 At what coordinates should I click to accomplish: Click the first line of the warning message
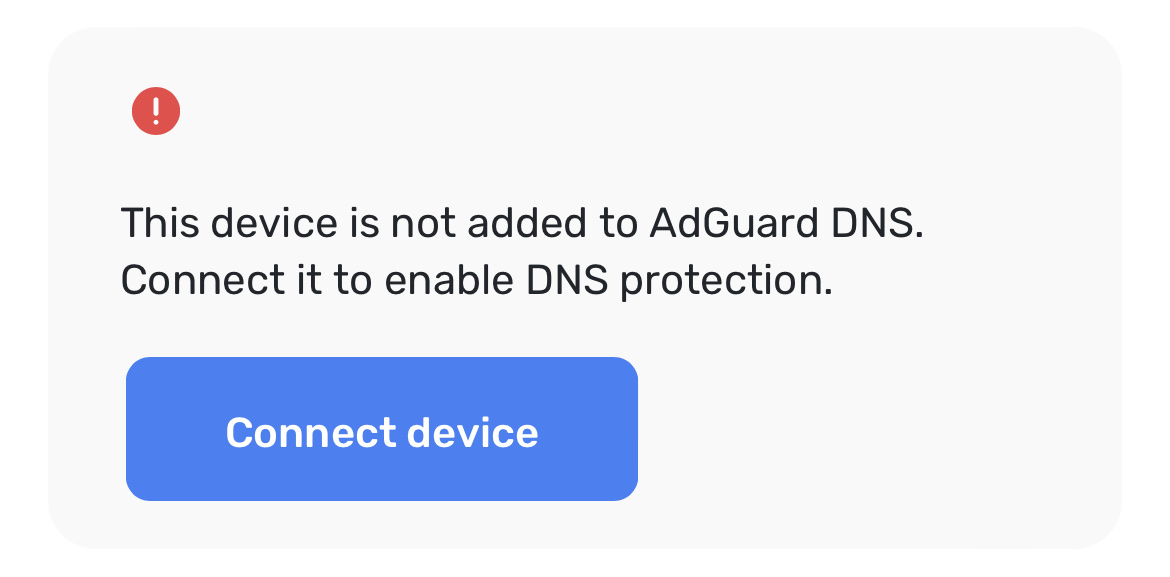(x=520, y=222)
